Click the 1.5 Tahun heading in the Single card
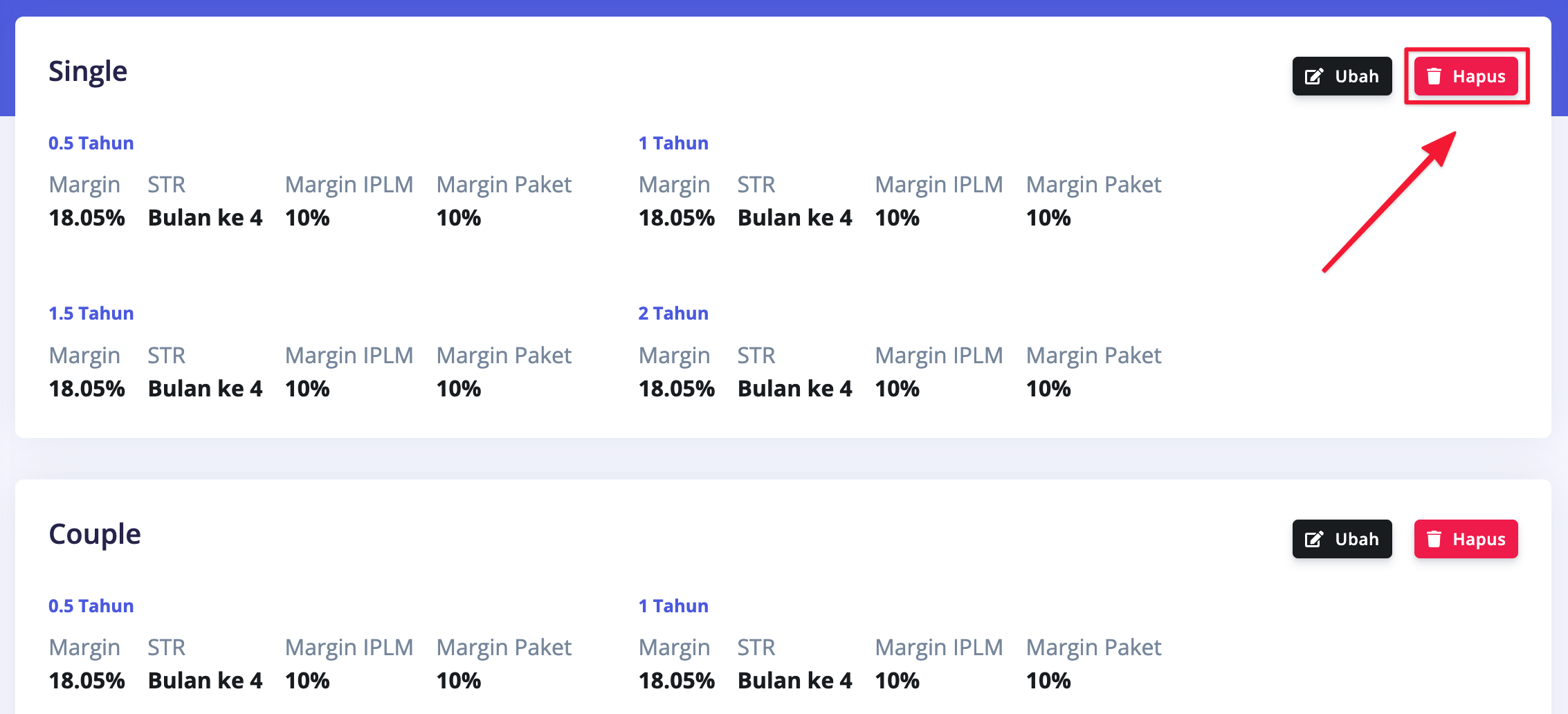The image size is (1568, 714). (x=91, y=313)
